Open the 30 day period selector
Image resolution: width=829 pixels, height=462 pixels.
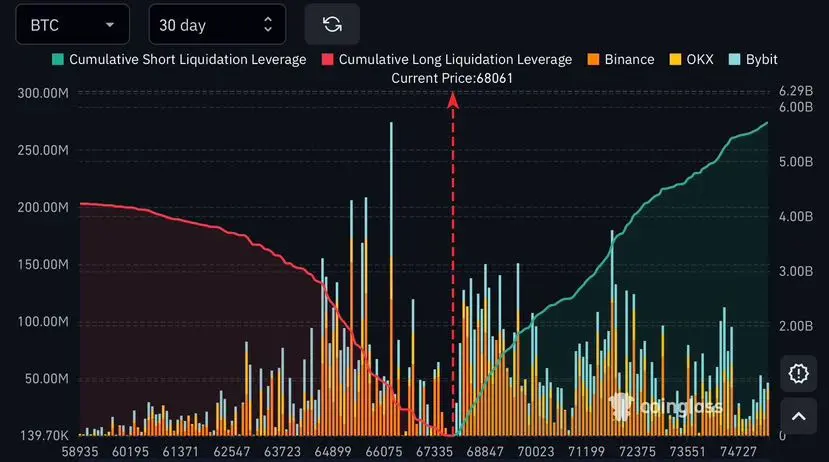pos(217,24)
